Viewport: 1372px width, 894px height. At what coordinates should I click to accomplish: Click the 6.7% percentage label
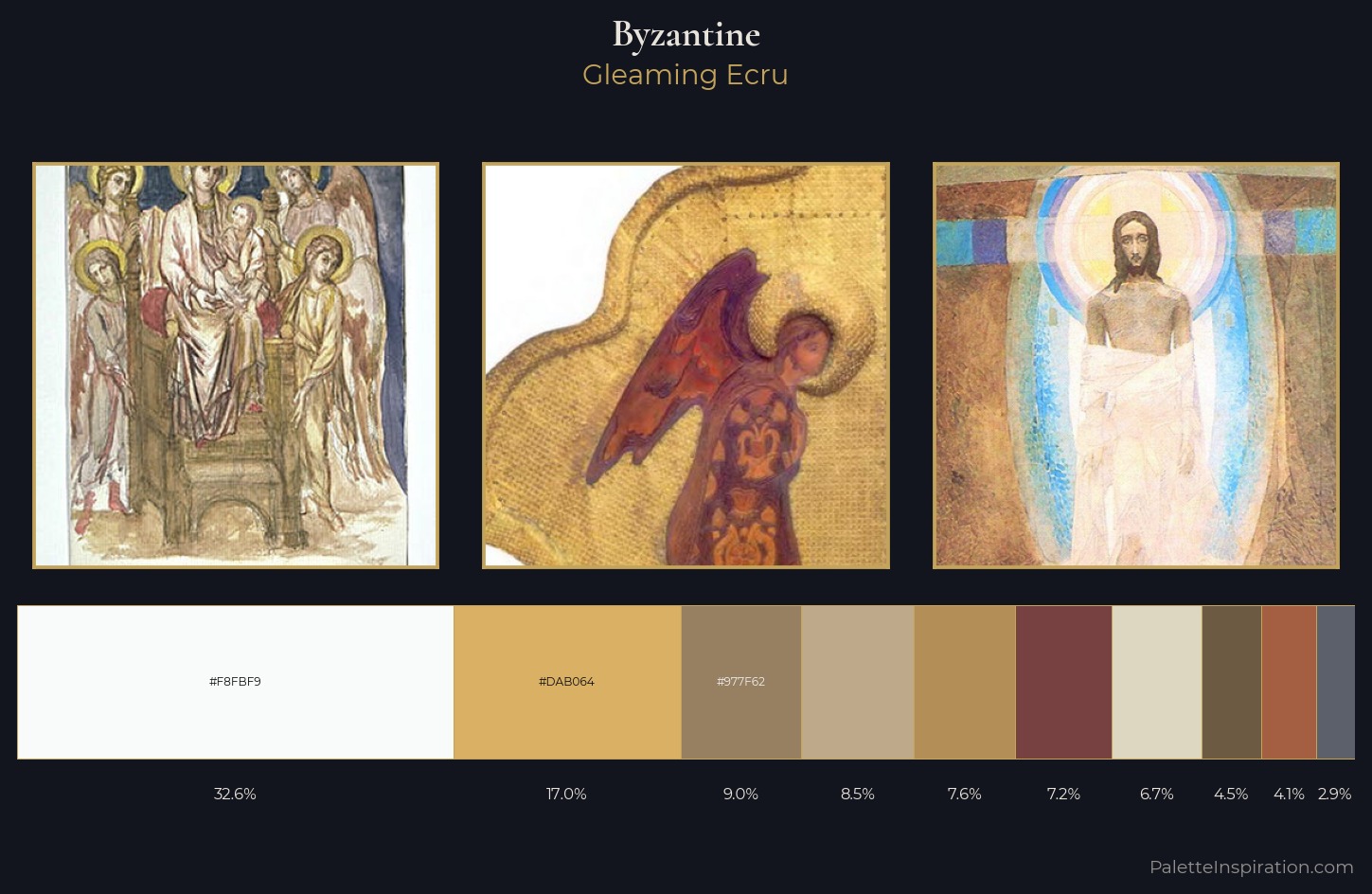coord(1157,794)
